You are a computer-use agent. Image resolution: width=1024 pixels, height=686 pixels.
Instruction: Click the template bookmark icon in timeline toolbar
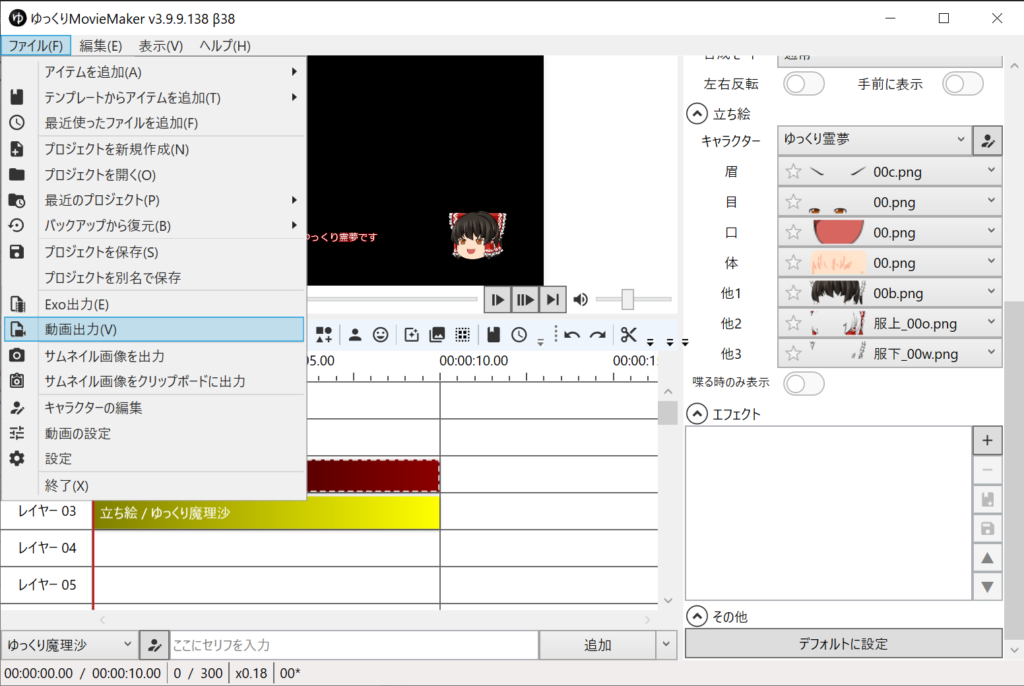pos(494,335)
